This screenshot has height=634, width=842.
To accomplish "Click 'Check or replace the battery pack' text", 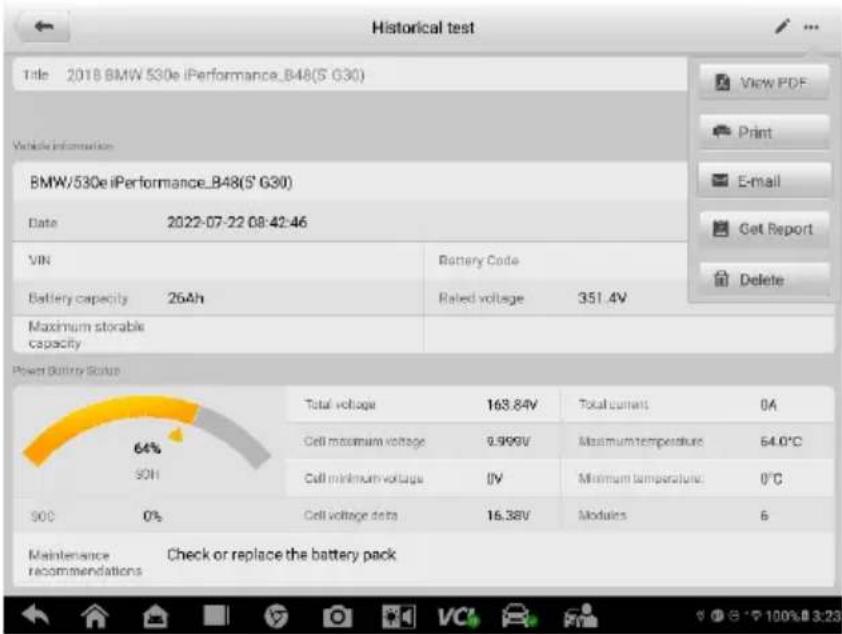I will click(281, 555).
